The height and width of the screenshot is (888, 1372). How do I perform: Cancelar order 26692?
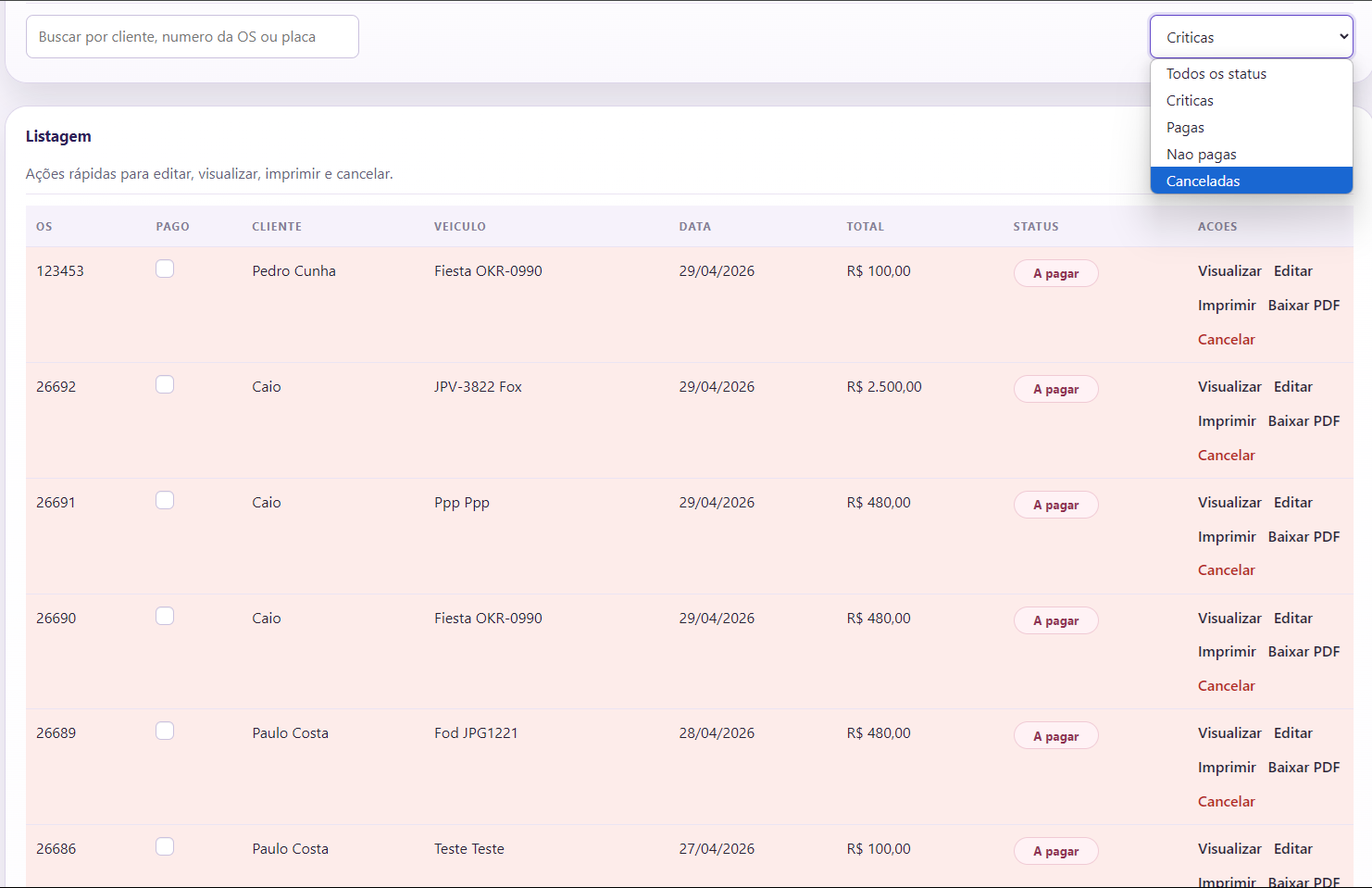pyautogui.click(x=1227, y=456)
